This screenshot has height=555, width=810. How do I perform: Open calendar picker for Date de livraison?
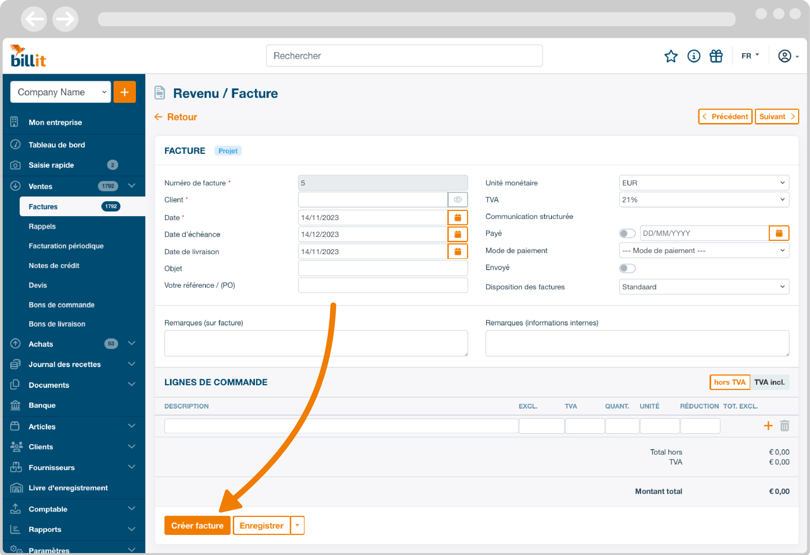458,251
